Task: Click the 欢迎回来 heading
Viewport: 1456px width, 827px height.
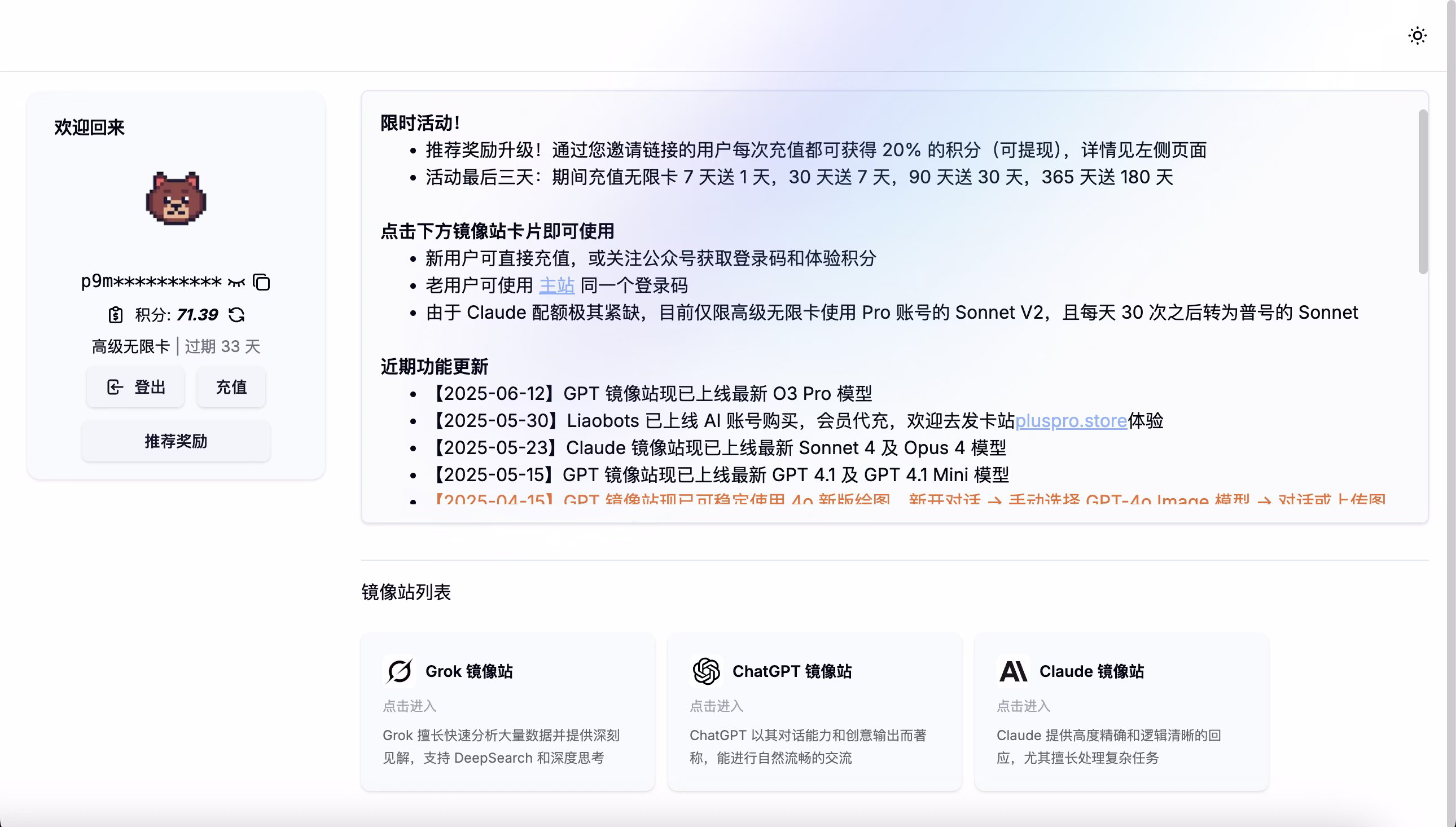Action: tap(89, 127)
